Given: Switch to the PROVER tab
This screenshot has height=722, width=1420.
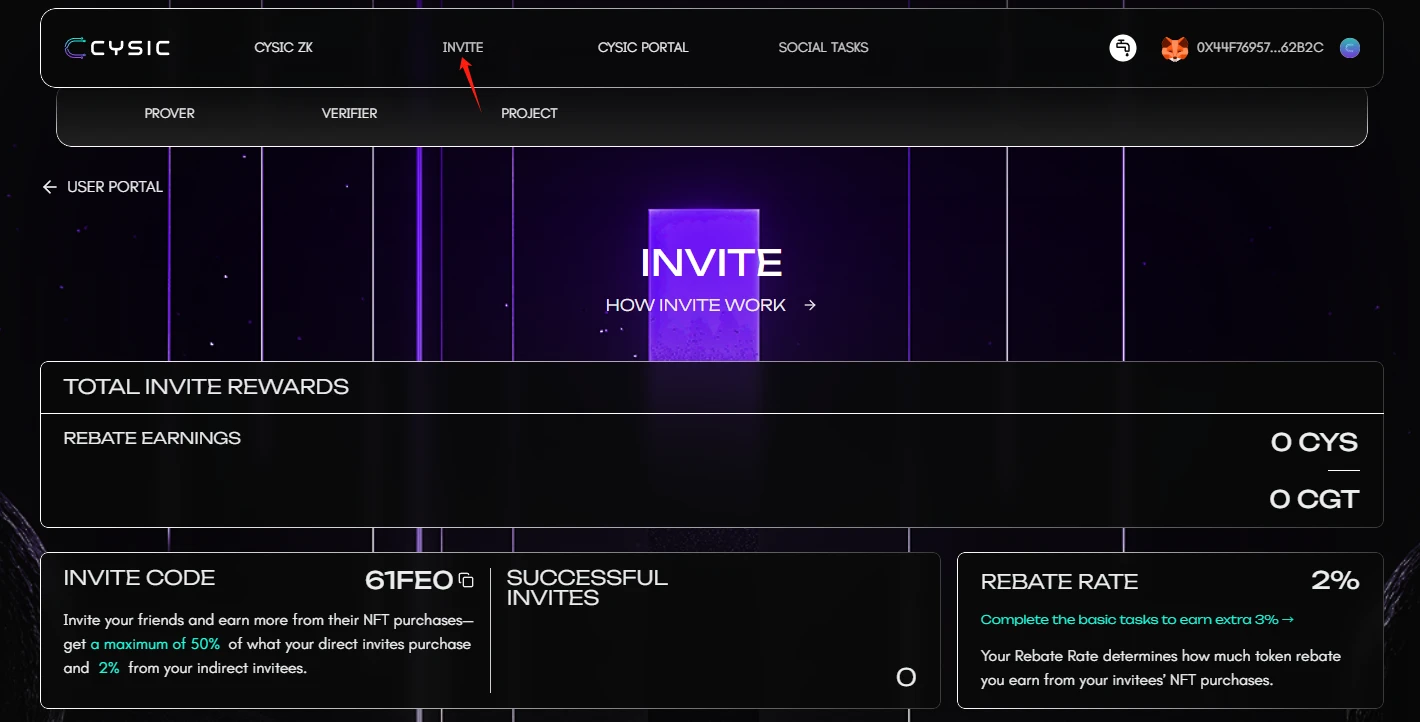Looking at the screenshot, I should click(x=169, y=113).
